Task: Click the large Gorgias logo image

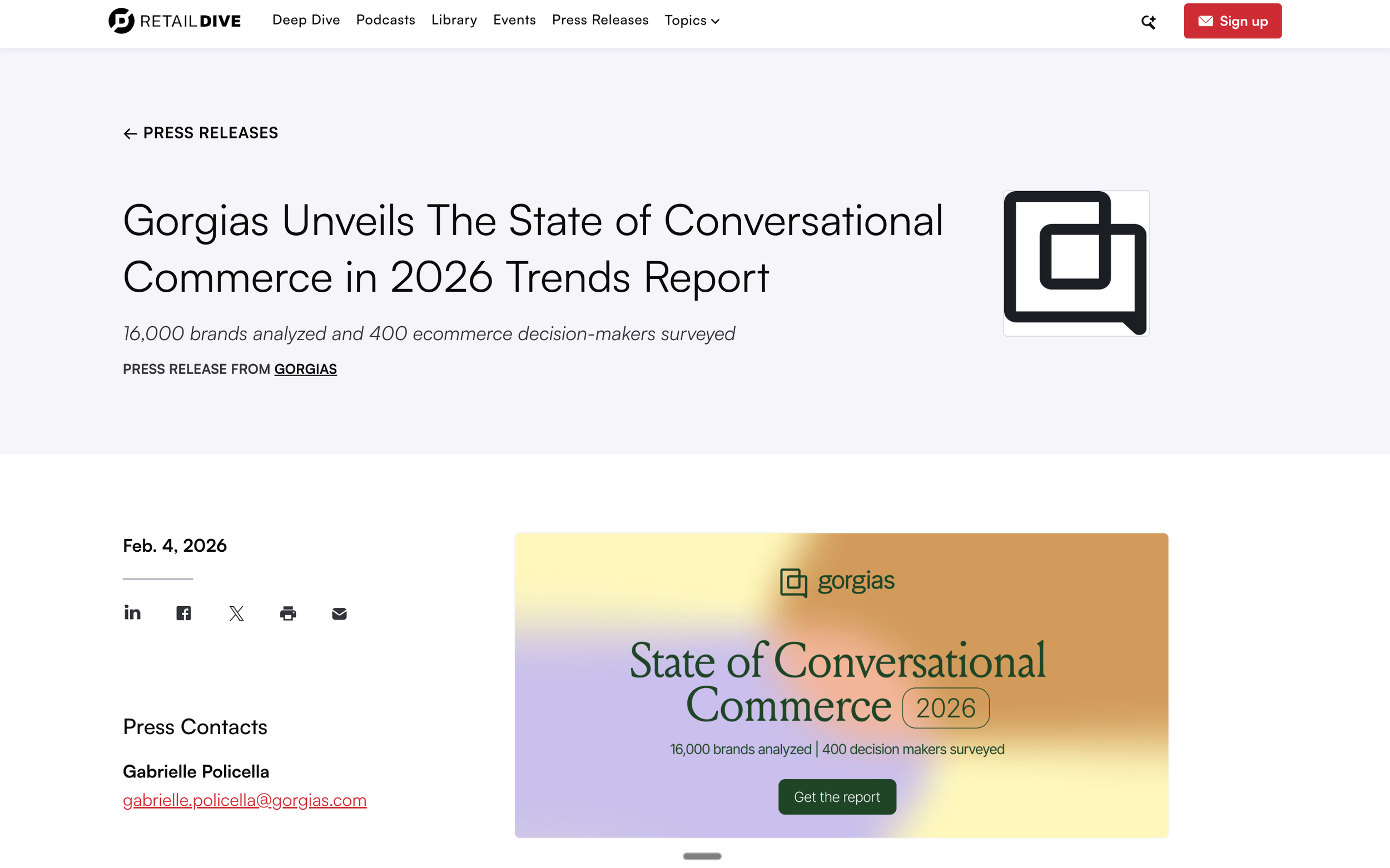Action: (1076, 263)
